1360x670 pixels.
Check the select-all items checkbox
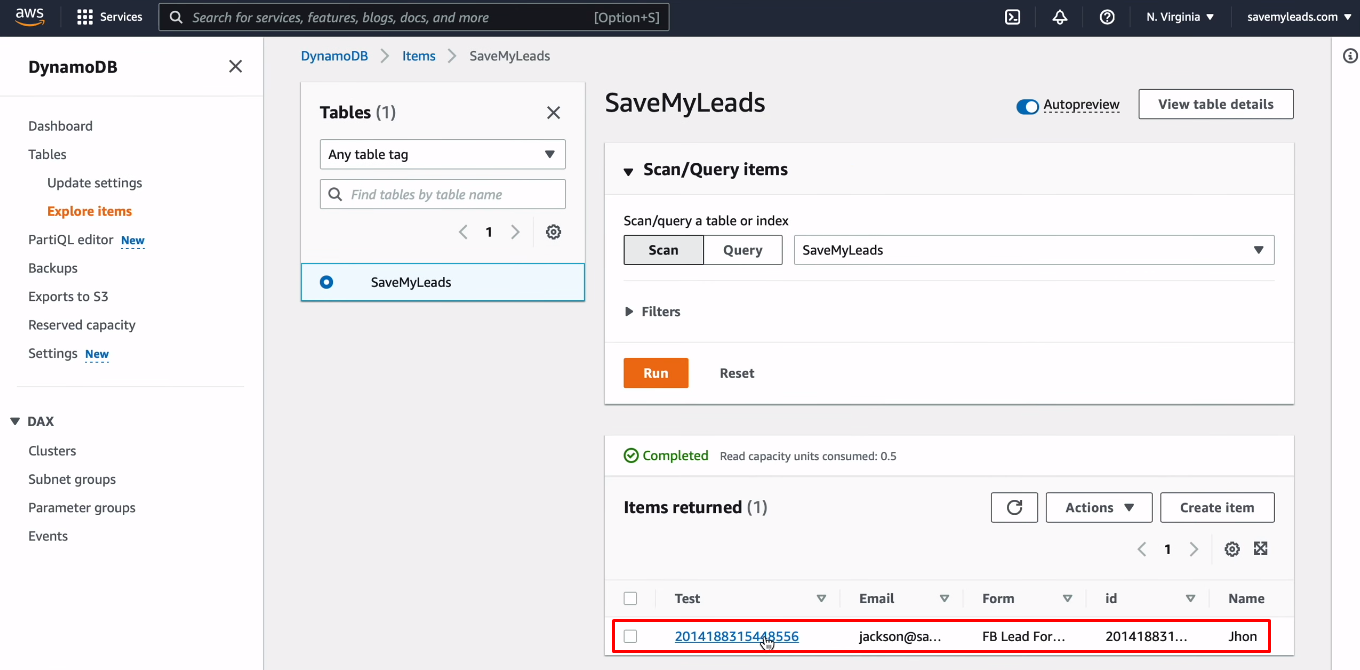tap(630, 599)
